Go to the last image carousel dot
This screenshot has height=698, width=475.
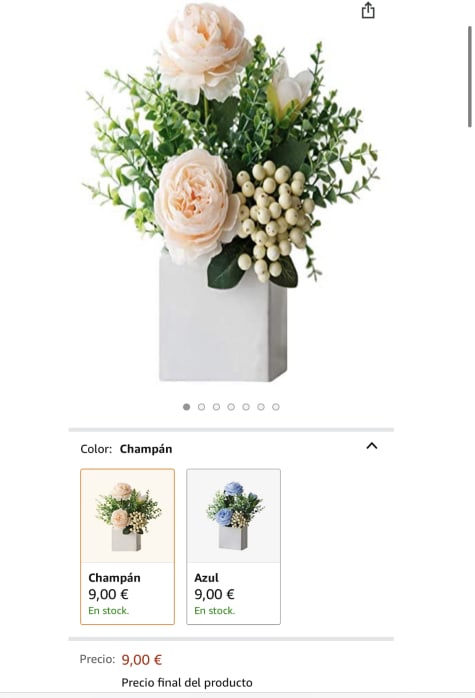(276, 407)
